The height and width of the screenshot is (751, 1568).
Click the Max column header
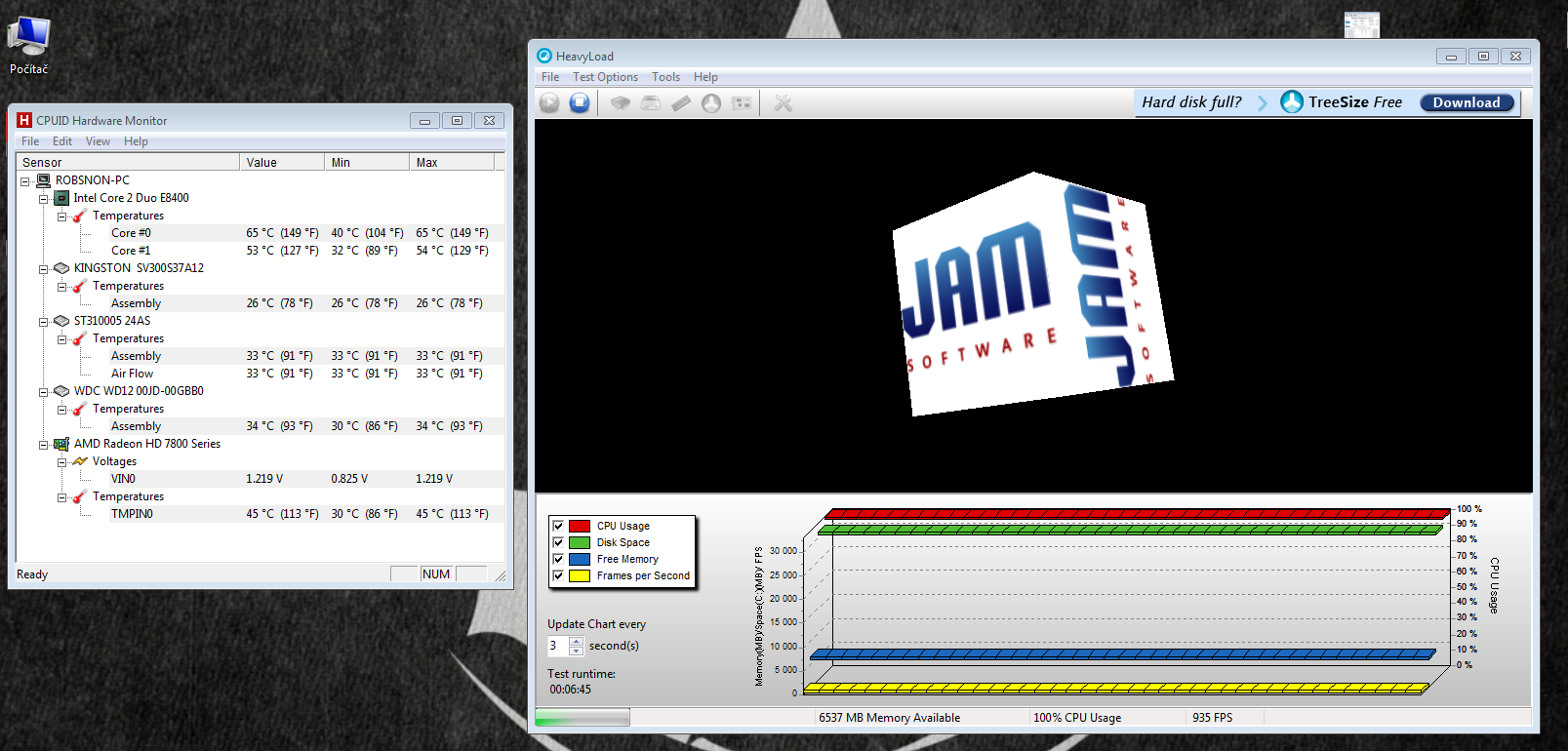(452, 162)
